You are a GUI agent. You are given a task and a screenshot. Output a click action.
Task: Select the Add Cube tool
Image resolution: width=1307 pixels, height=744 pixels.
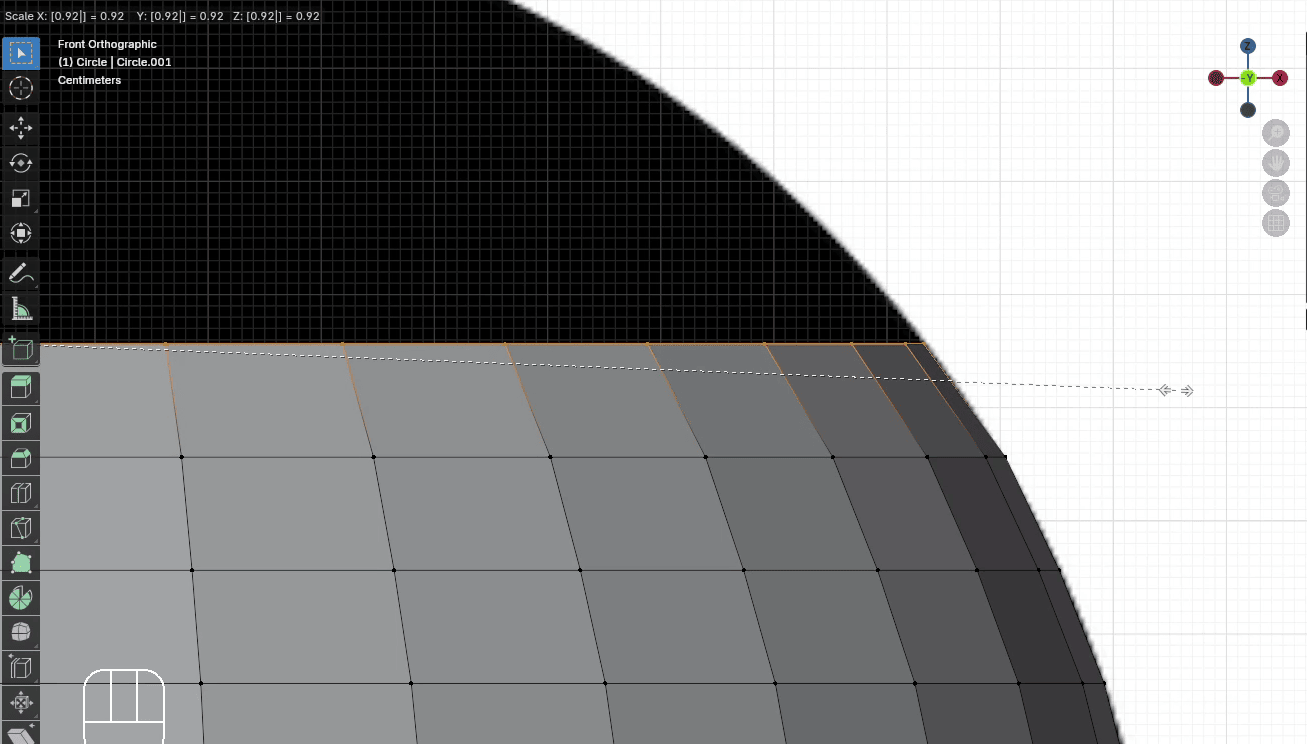[x=21, y=349]
